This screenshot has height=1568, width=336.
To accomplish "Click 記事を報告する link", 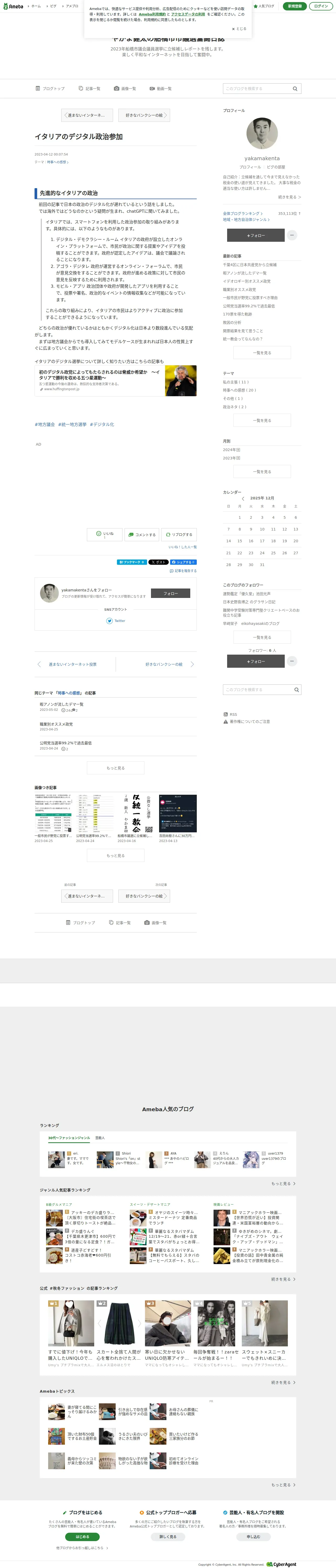I will tap(183, 571).
